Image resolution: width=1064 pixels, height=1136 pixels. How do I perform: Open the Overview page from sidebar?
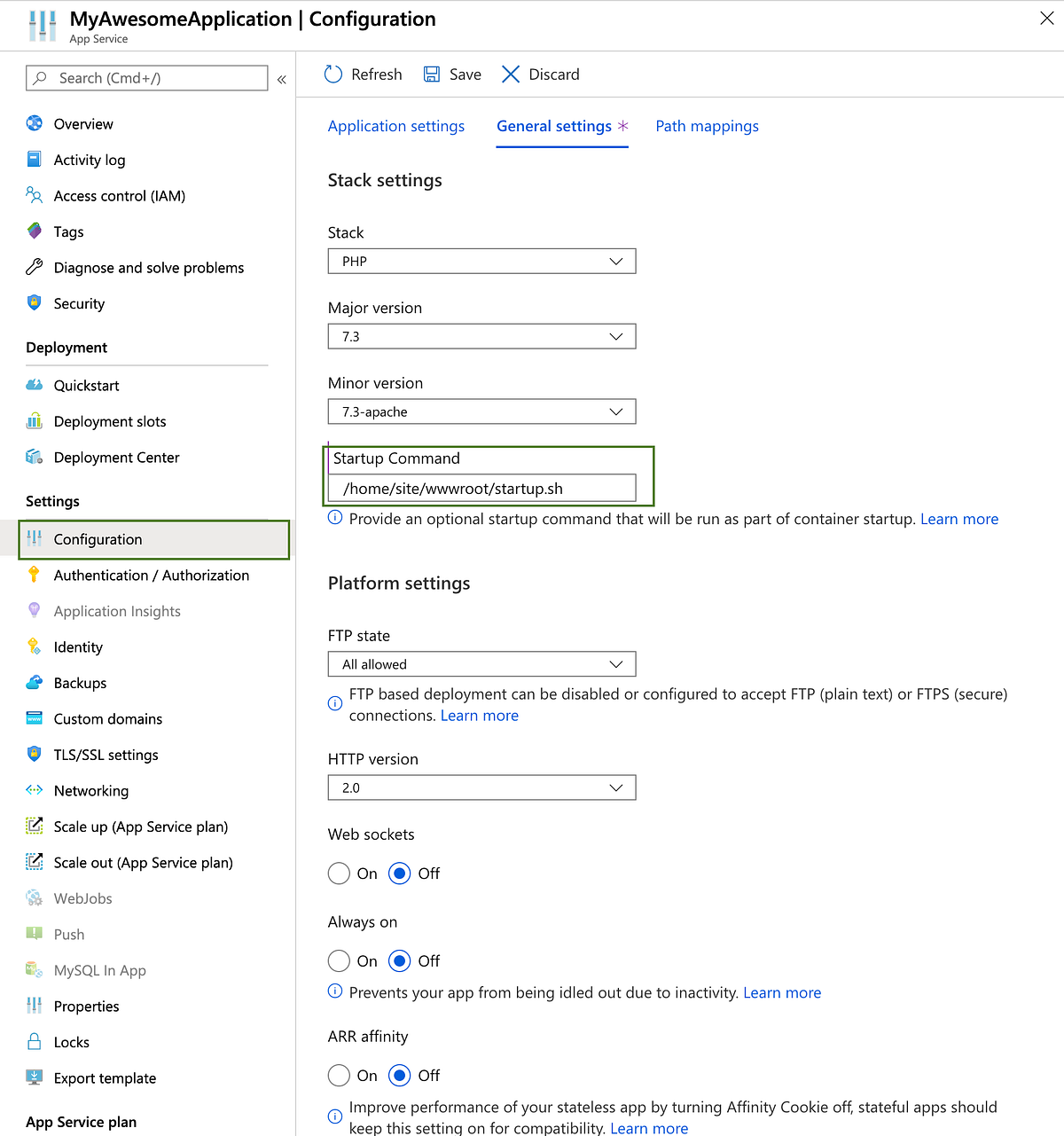pyautogui.click(x=82, y=123)
